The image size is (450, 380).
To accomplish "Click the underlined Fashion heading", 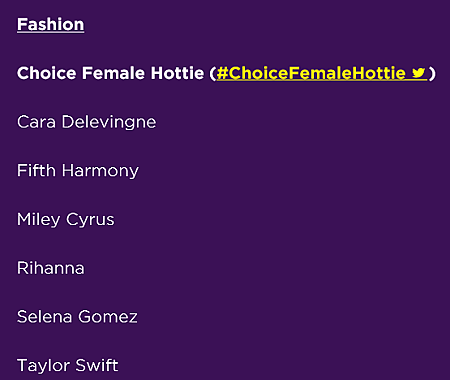I will 51,24.
